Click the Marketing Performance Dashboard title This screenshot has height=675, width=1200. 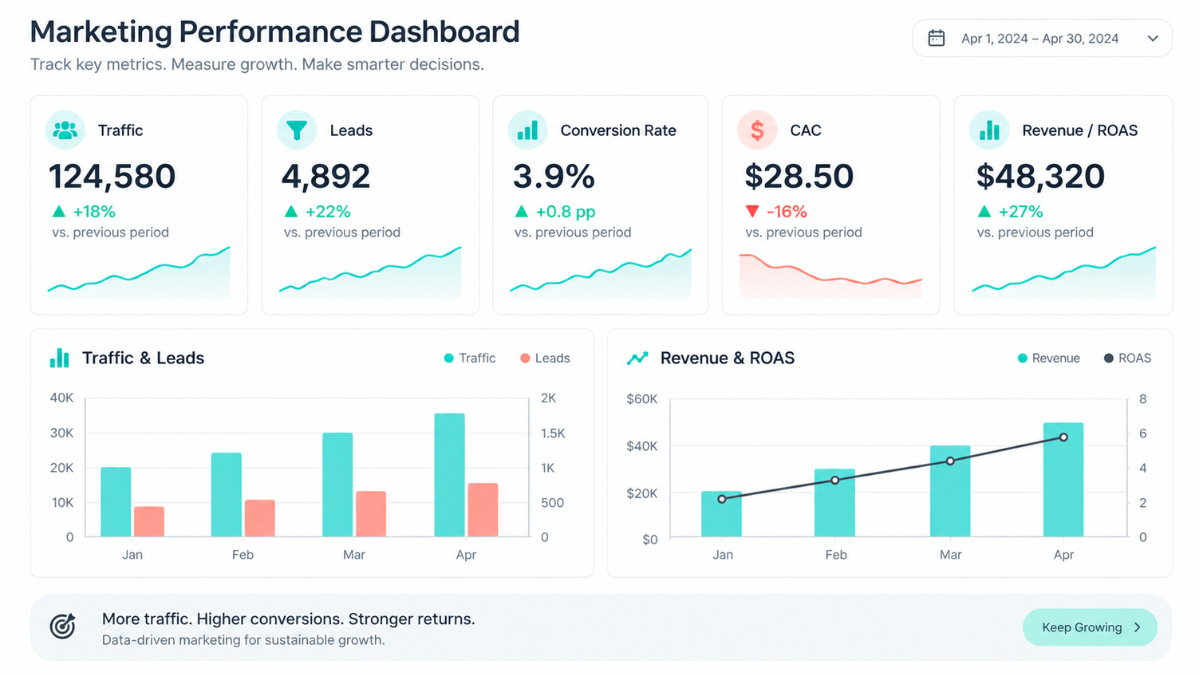tap(275, 31)
